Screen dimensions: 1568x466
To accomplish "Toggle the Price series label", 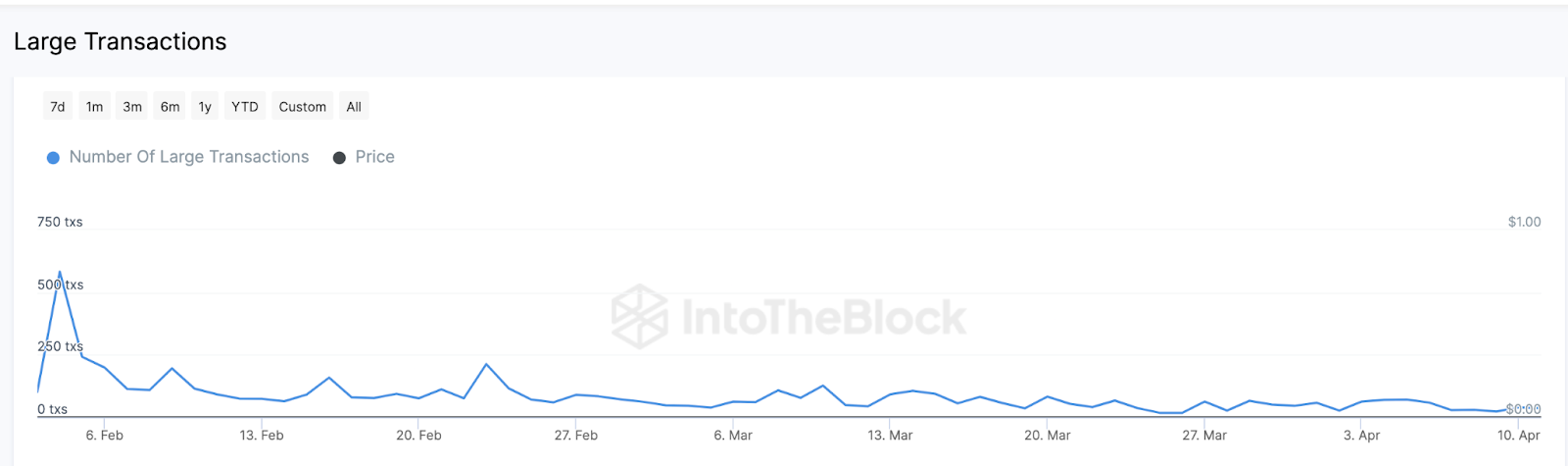I will point(374,157).
